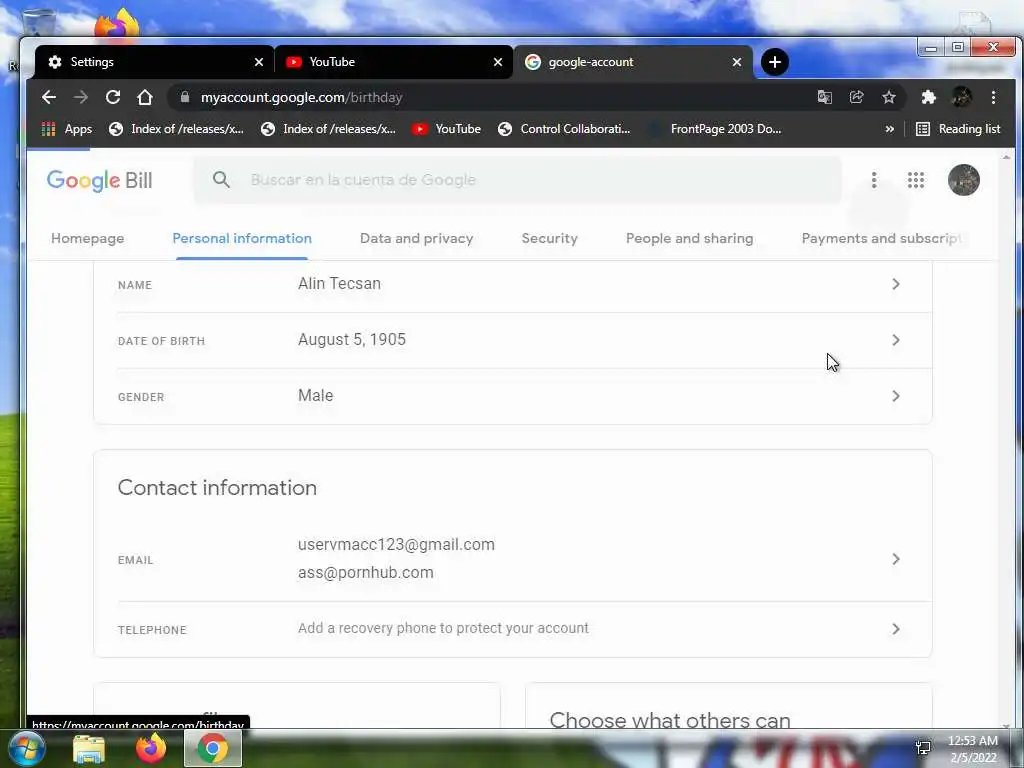The image size is (1024, 768).
Task: Switch to the YouTube browser tab
Action: (x=393, y=62)
